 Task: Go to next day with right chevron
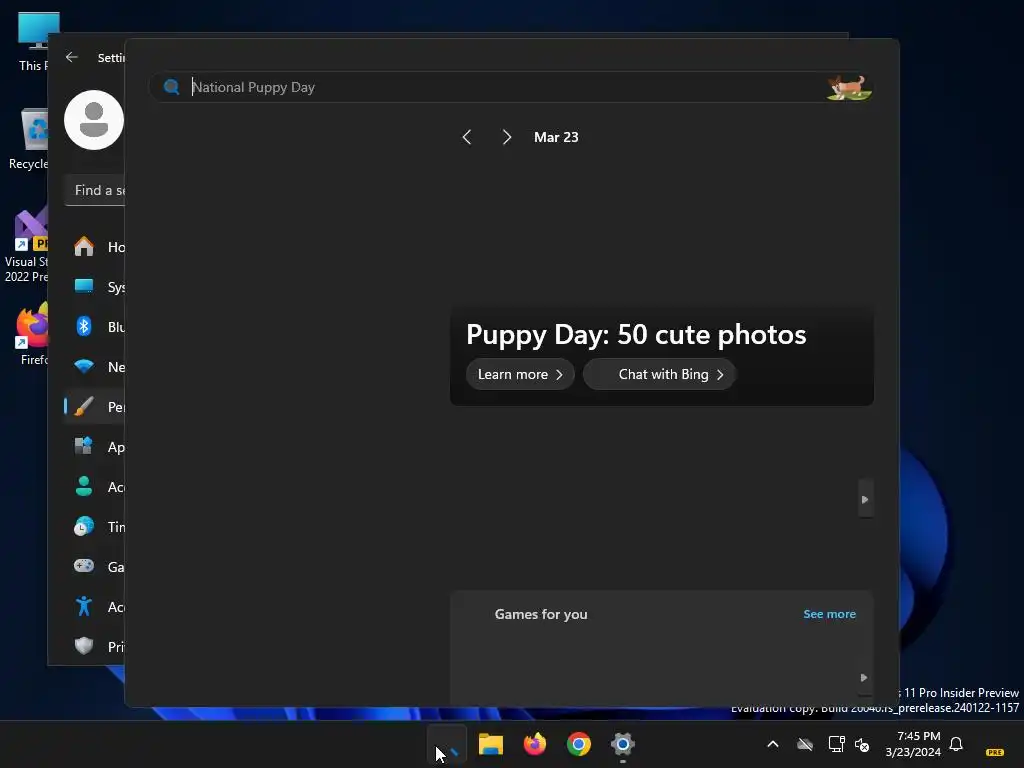[506, 137]
